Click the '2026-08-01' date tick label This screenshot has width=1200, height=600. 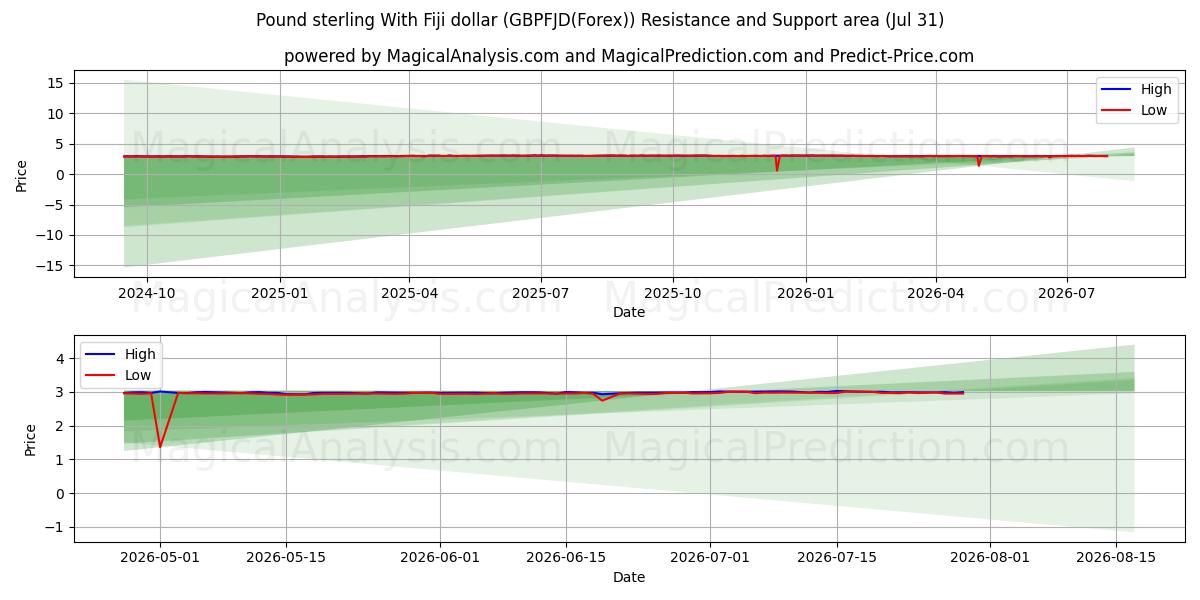(990, 558)
